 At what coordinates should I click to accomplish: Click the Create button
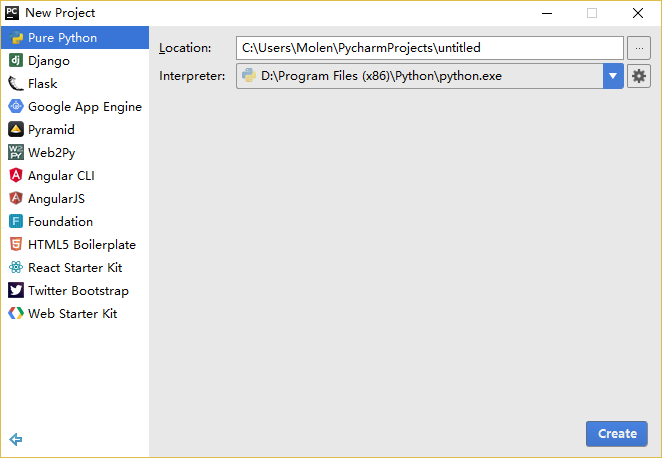point(617,433)
